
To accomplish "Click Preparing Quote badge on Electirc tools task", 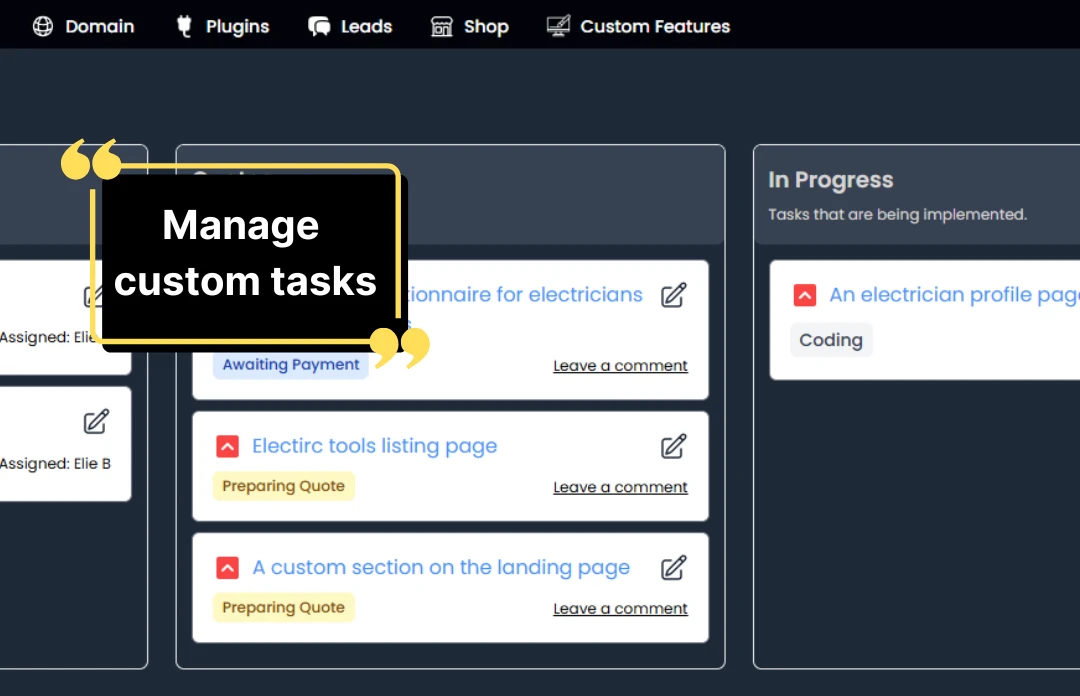I will coord(283,486).
